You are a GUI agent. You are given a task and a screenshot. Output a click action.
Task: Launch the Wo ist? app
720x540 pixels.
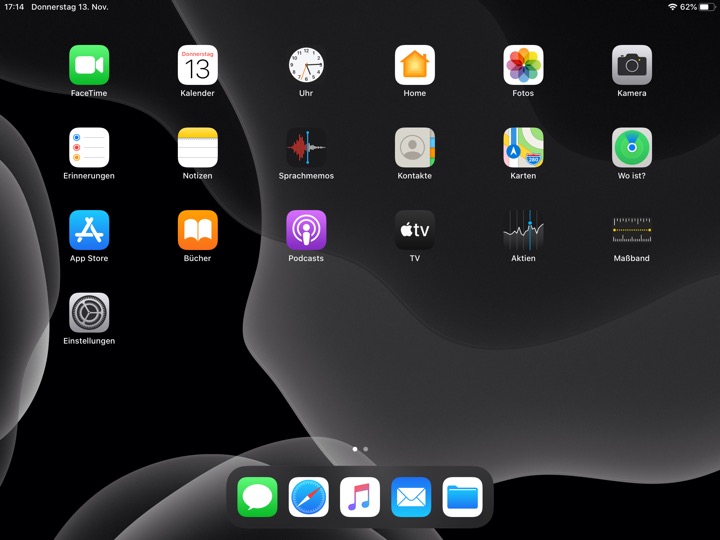tap(632, 148)
